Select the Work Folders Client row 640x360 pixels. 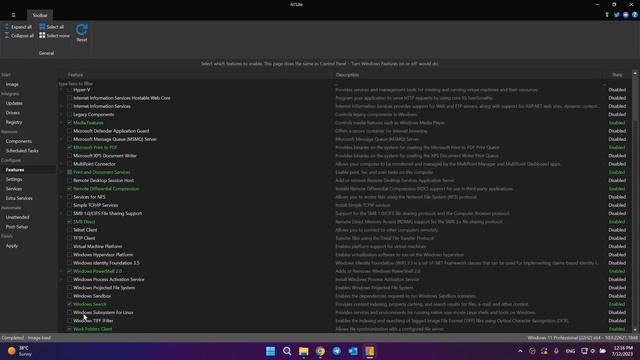pos(92,329)
